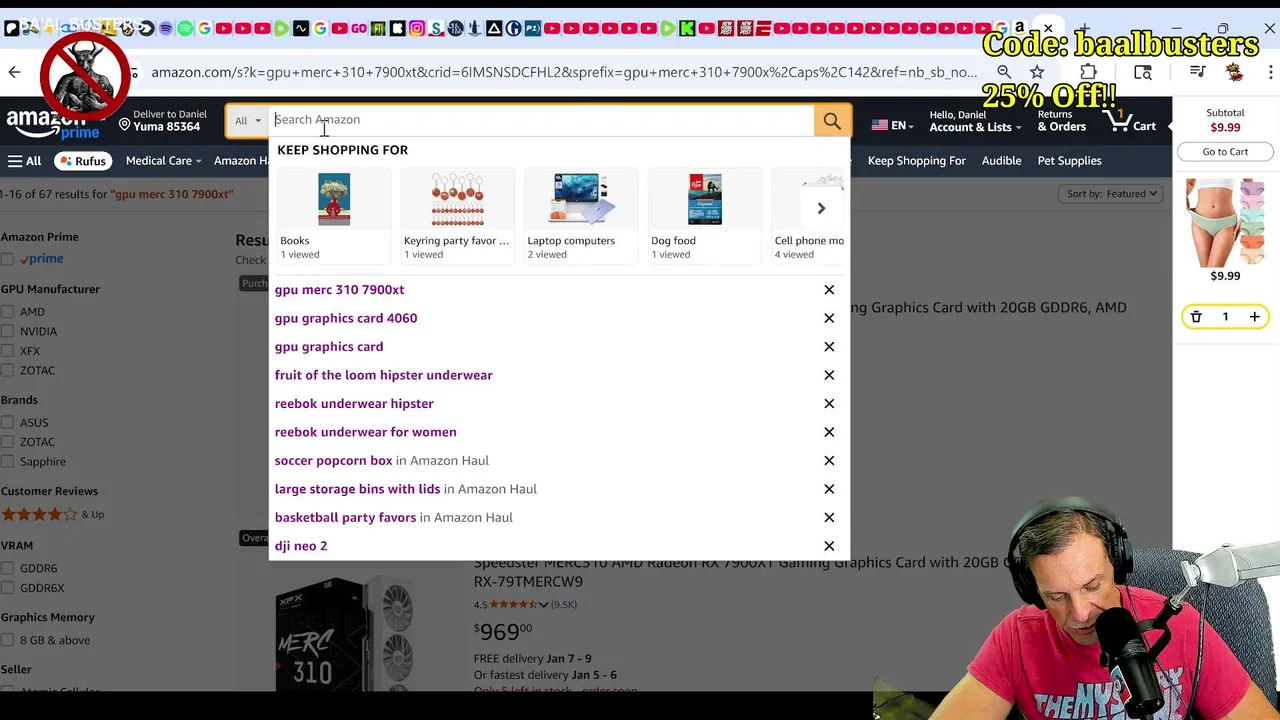This screenshot has width=1280, height=720.
Task: Open Sort by Featured dropdown
Action: coord(1112,194)
